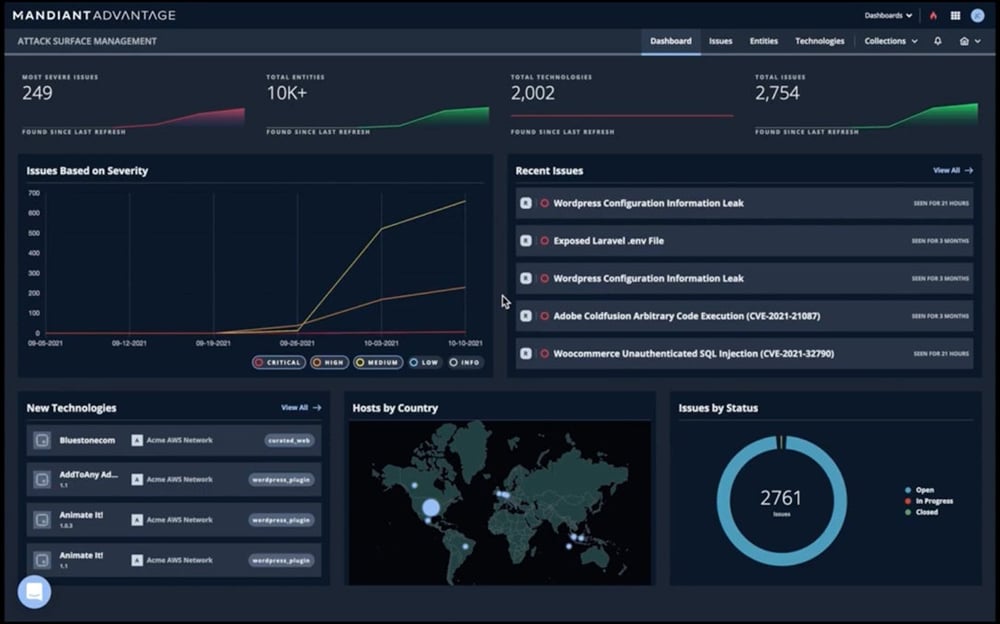Image resolution: width=1000 pixels, height=624 pixels.
Task: Toggle the Critical severity legend filter
Action: pyautogui.click(x=278, y=362)
